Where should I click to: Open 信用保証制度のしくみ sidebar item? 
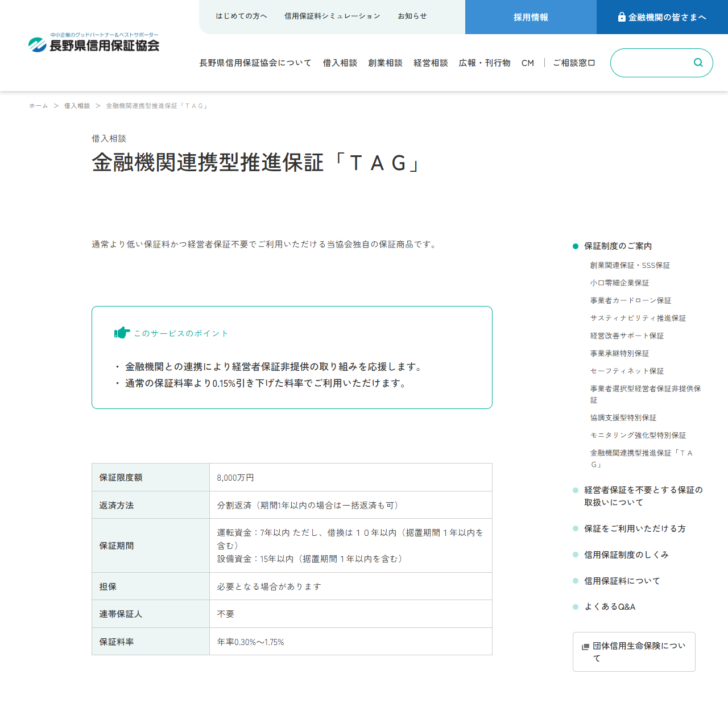pyautogui.click(x=626, y=554)
